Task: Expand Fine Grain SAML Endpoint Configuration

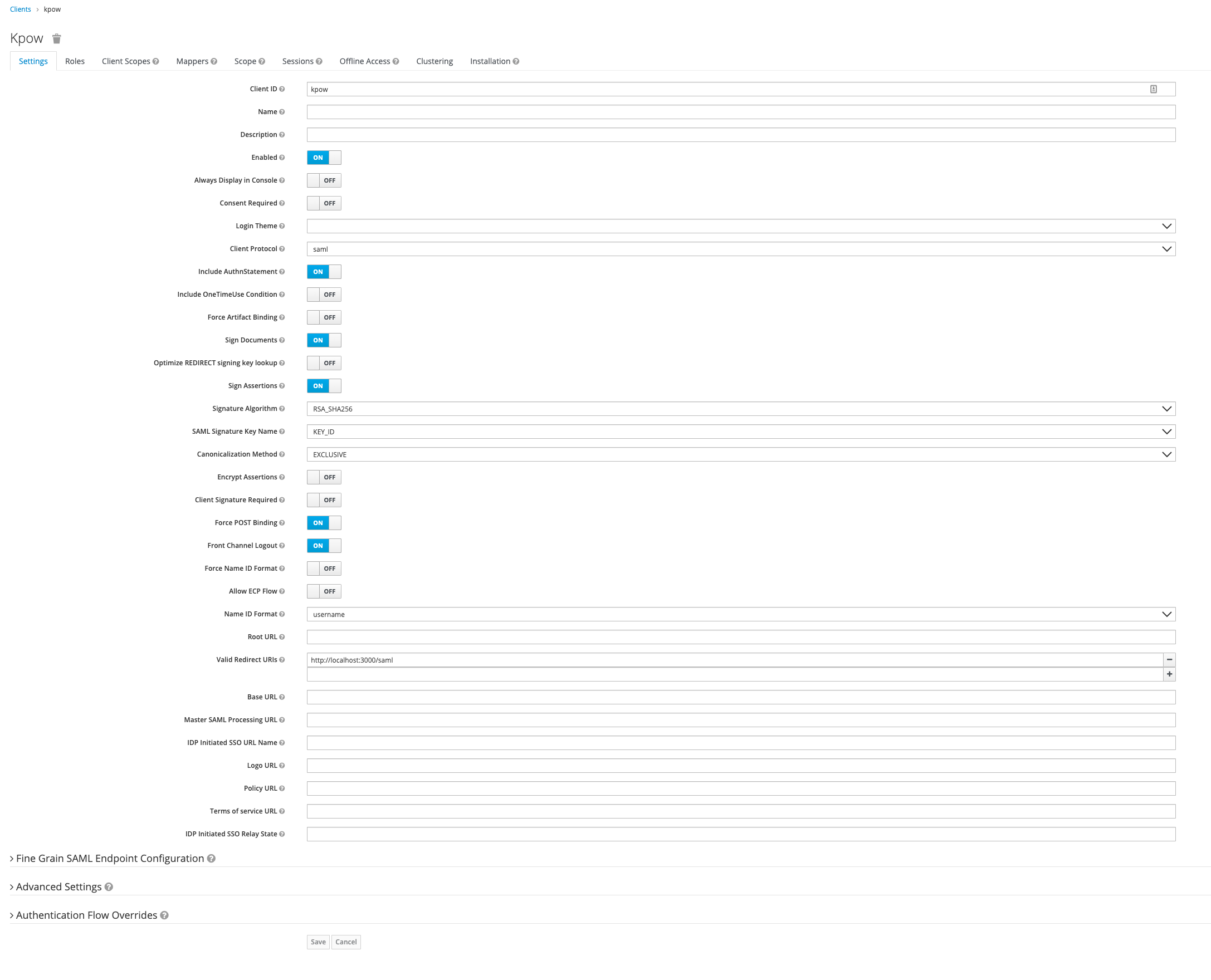Action: pyautogui.click(x=110, y=858)
